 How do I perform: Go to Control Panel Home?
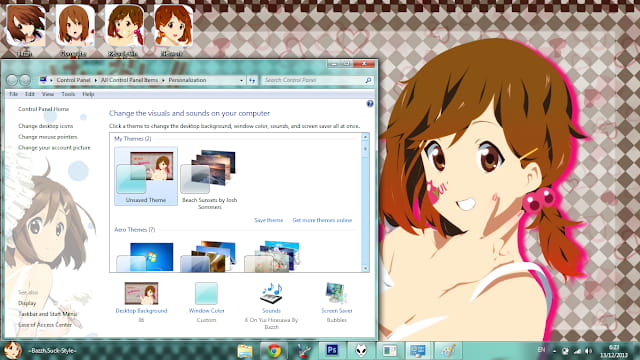pyautogui.click(x=43, y=109)
